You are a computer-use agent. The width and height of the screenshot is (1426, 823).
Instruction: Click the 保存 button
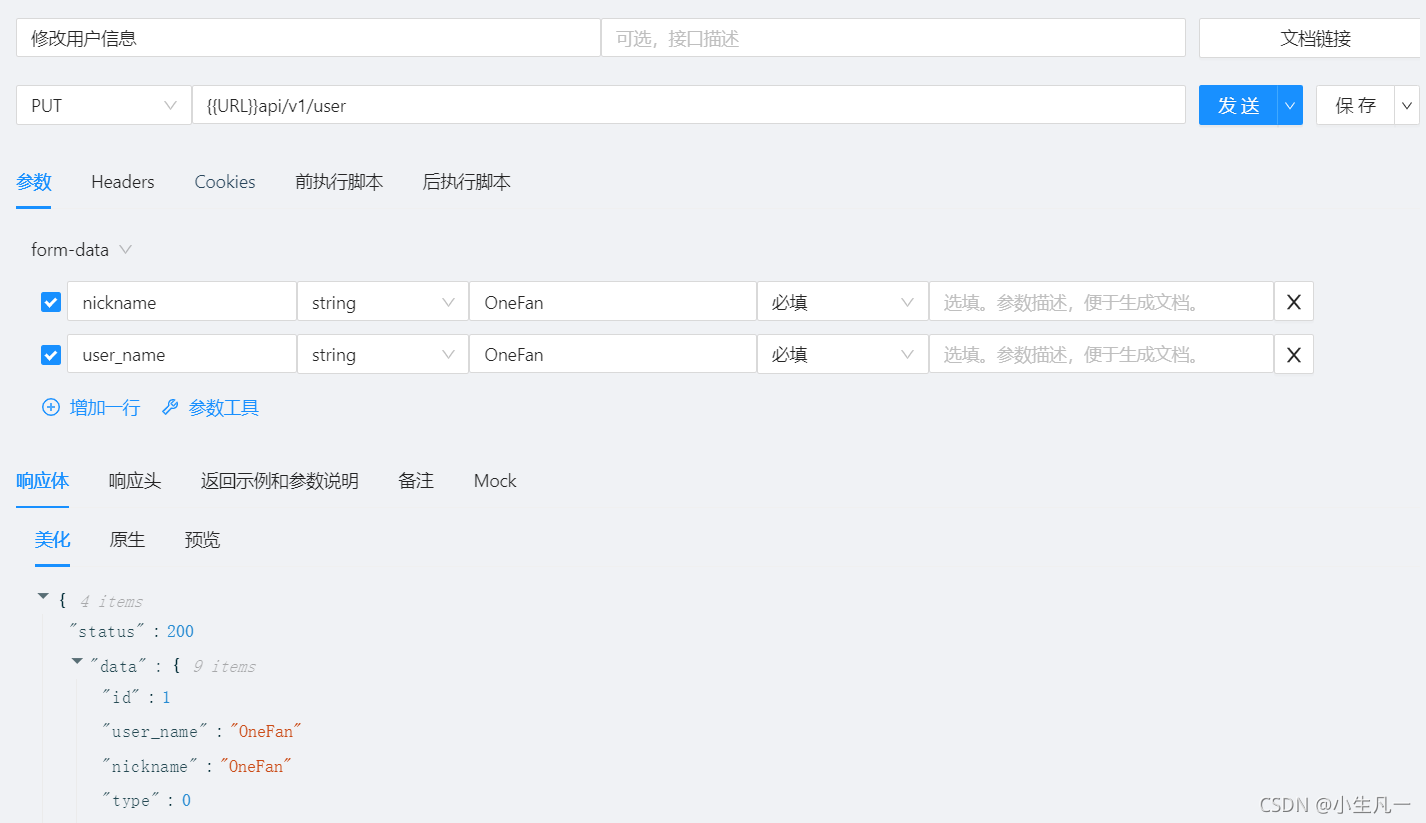pyautogui.click(x=1355, y=105)
